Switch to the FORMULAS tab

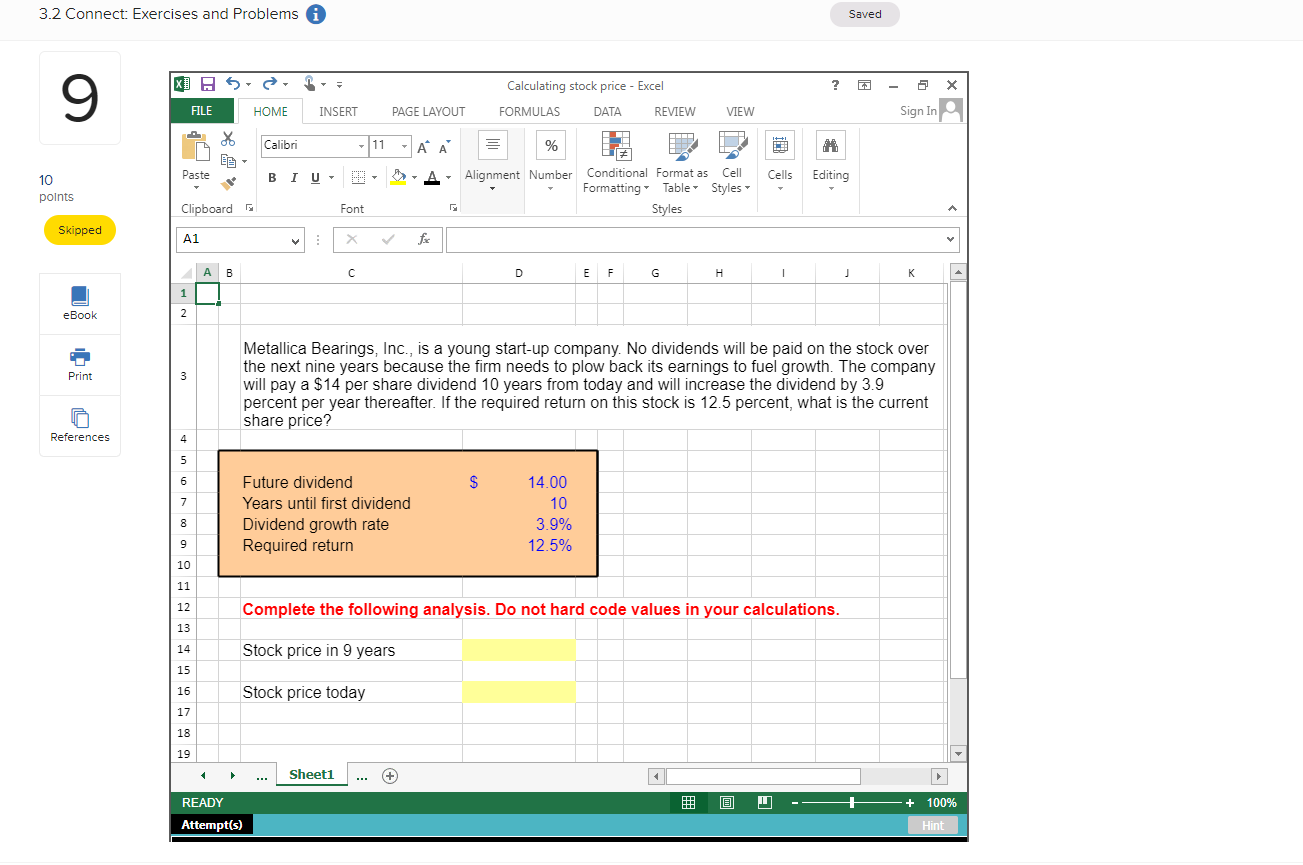[529, 112]
